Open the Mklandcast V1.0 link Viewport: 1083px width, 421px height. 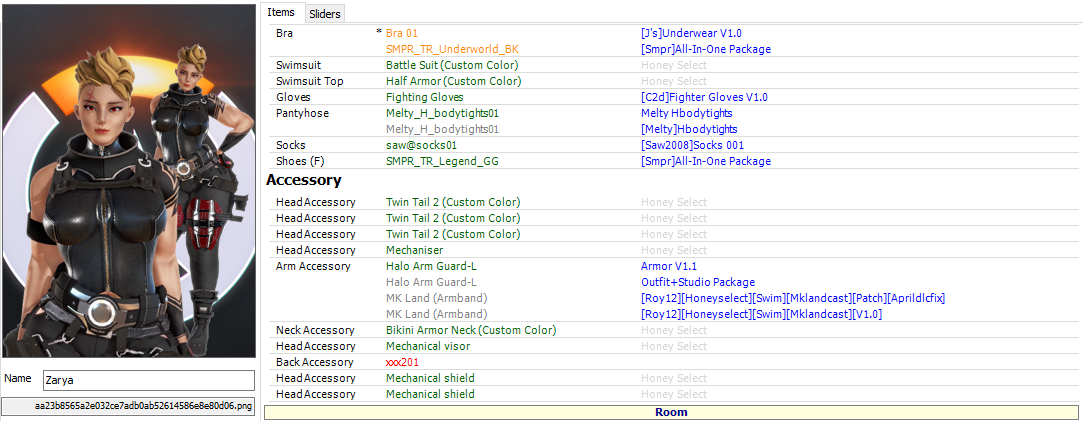pos(761,314)
